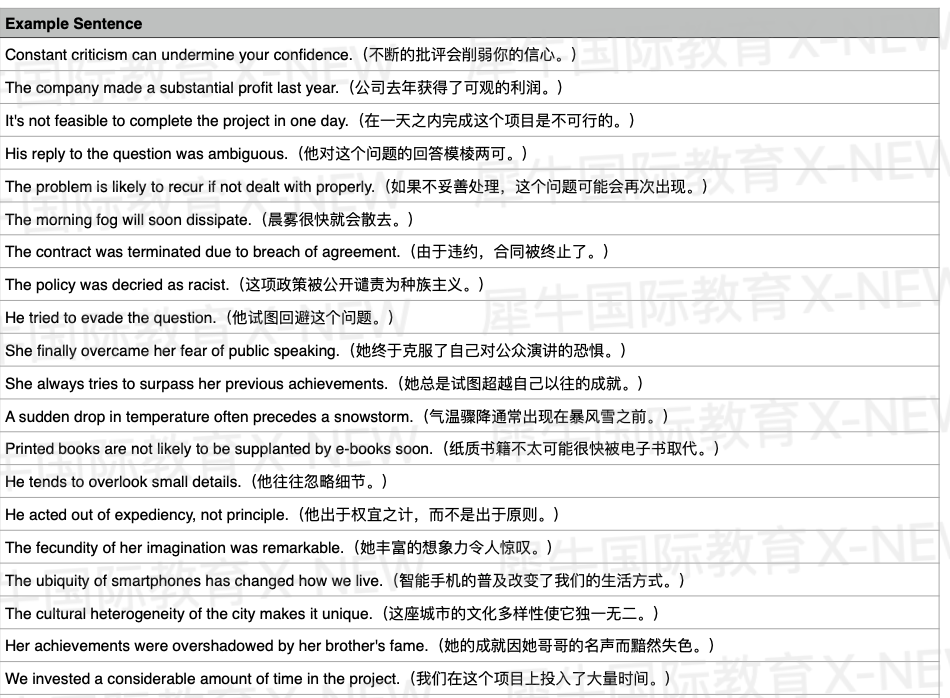Click the "cultural heterogeneity of the city" row
950x698 pixels.
coord(332,613)
